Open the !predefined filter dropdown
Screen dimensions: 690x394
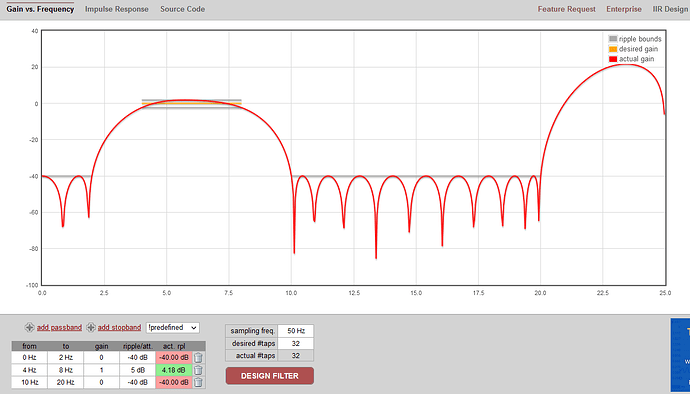(172, 328)
